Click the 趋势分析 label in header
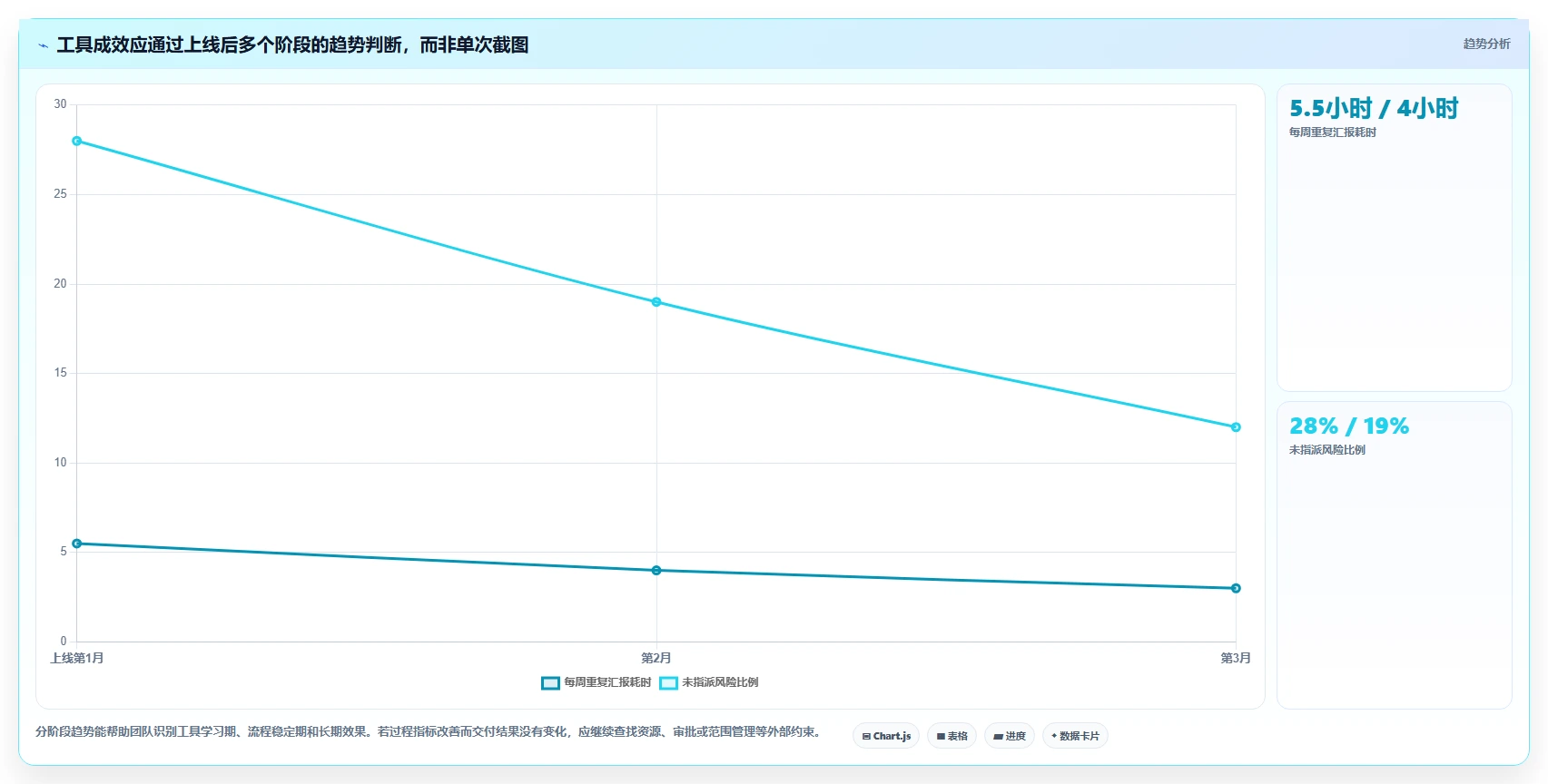1548x784 pixels. click(1486, 44)
